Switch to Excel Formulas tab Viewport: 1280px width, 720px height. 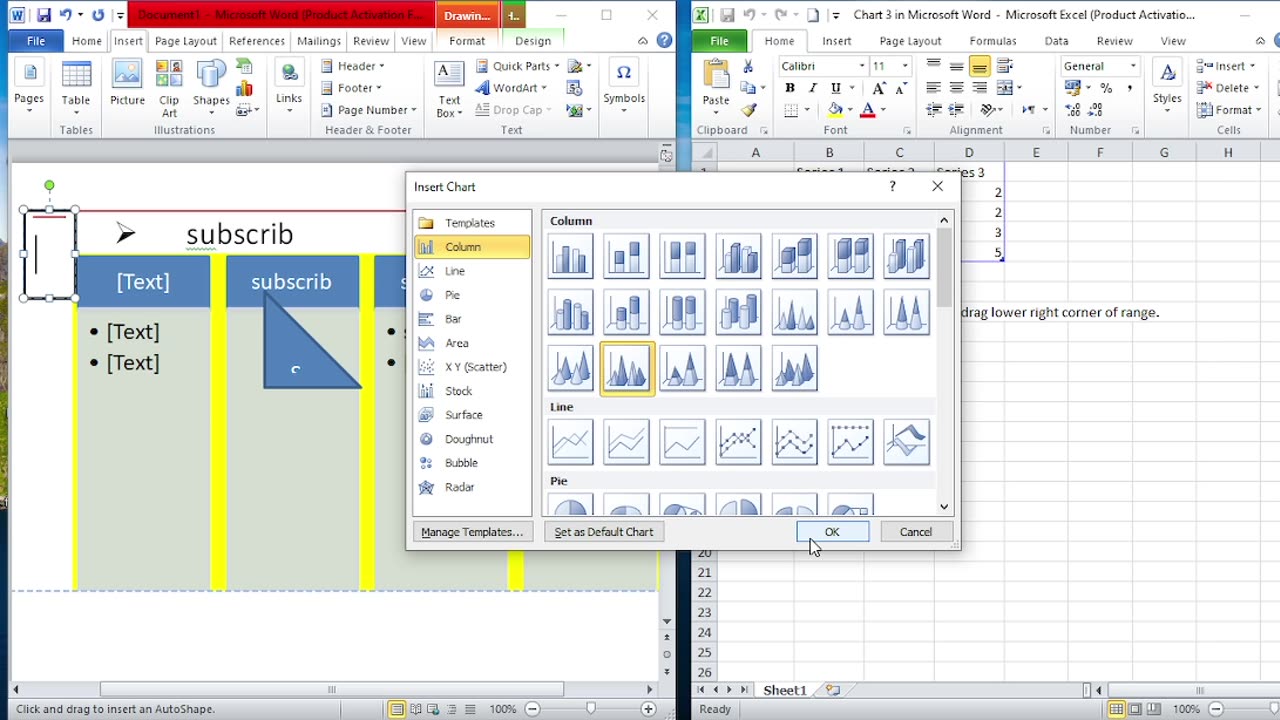pos(992,41)
